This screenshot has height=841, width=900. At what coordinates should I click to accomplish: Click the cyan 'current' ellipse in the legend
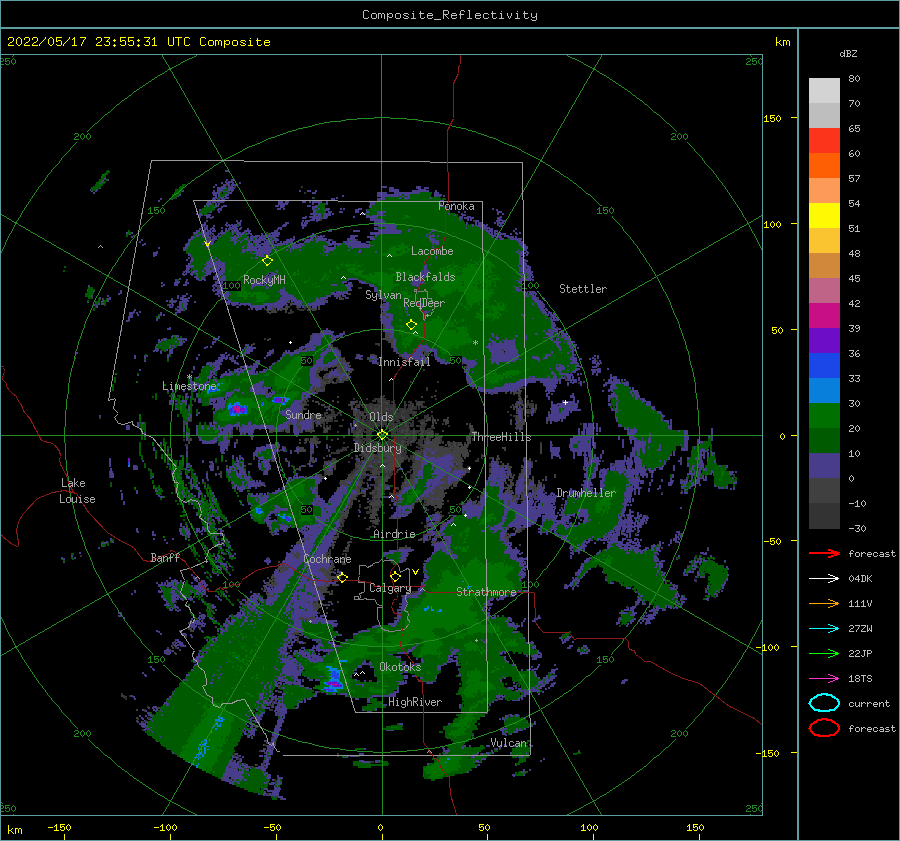click(x=824, y=703)
